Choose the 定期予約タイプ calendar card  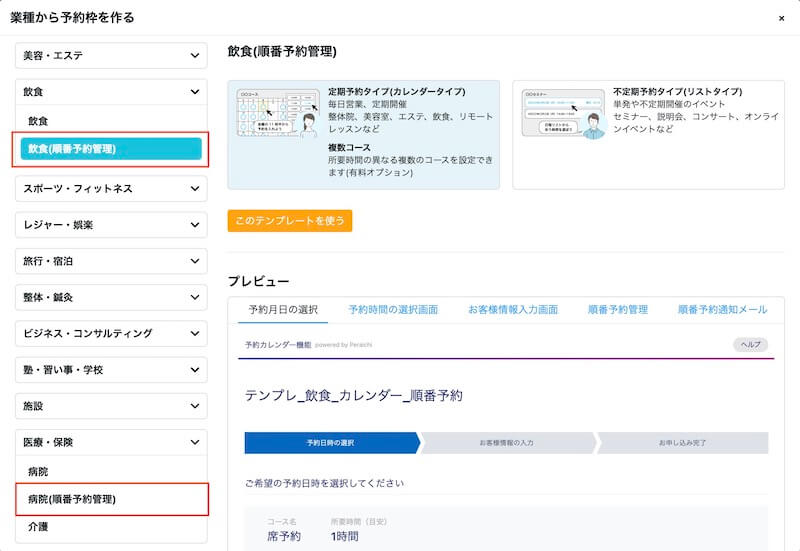coord(363,135)
